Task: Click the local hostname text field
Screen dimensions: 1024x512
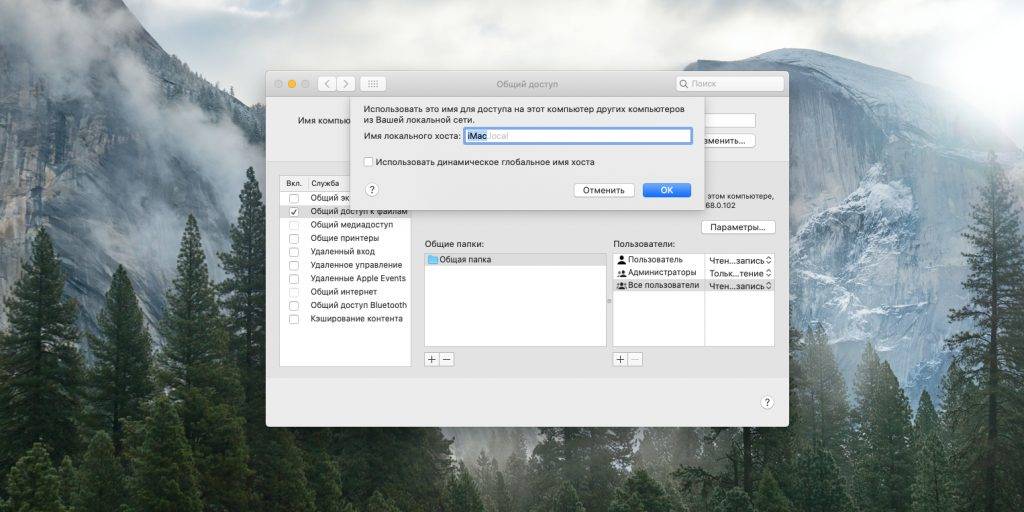Action: point(578,136)
